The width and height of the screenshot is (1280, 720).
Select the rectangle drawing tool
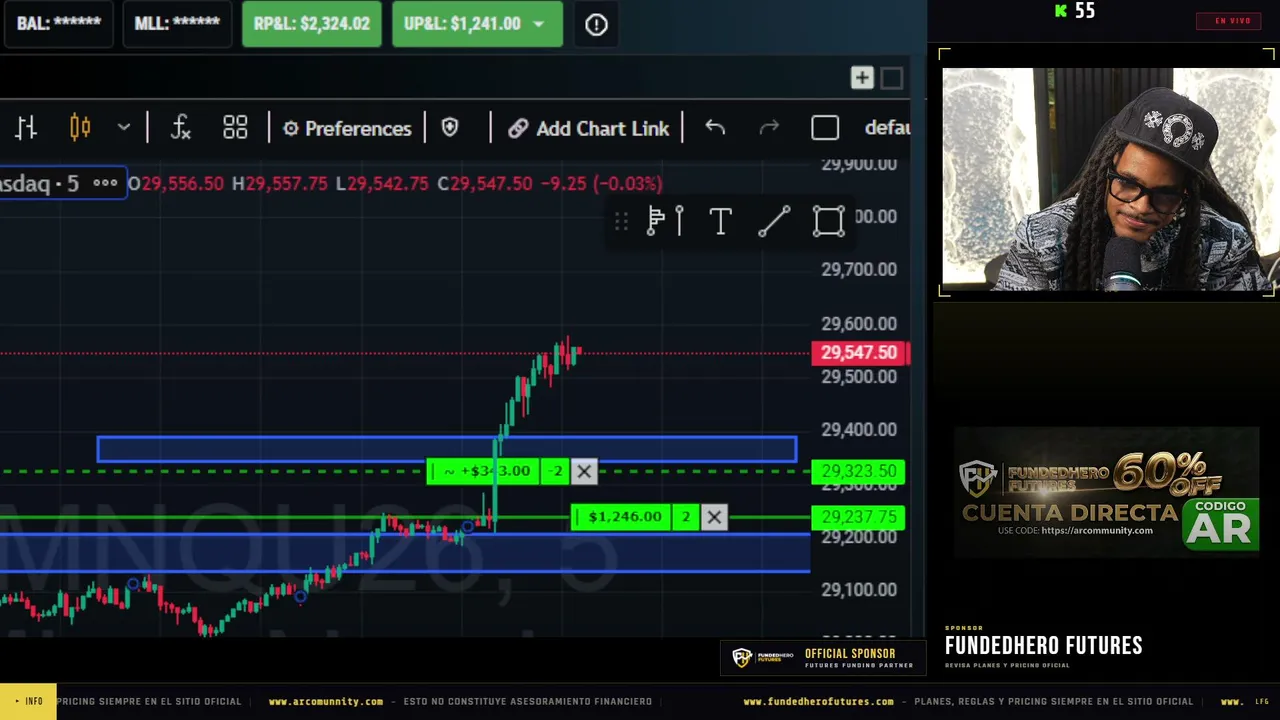tap(828, 221)
